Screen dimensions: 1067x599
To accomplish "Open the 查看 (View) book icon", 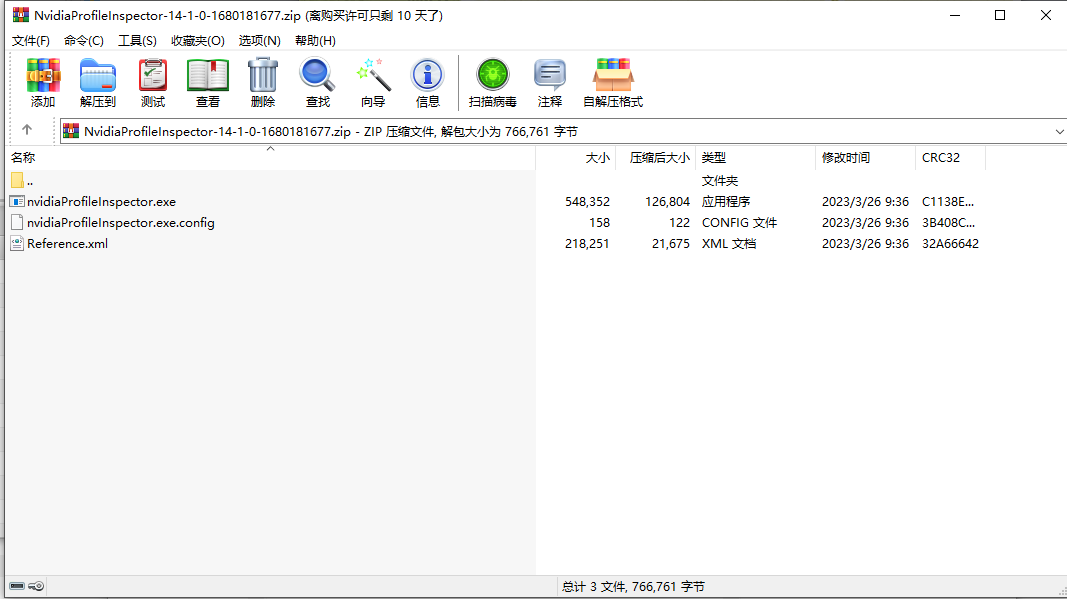I will pos(208,75).
